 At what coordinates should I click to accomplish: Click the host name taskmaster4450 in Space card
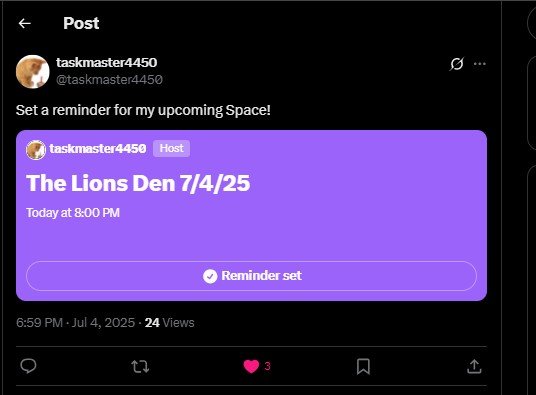coord(98,148)
